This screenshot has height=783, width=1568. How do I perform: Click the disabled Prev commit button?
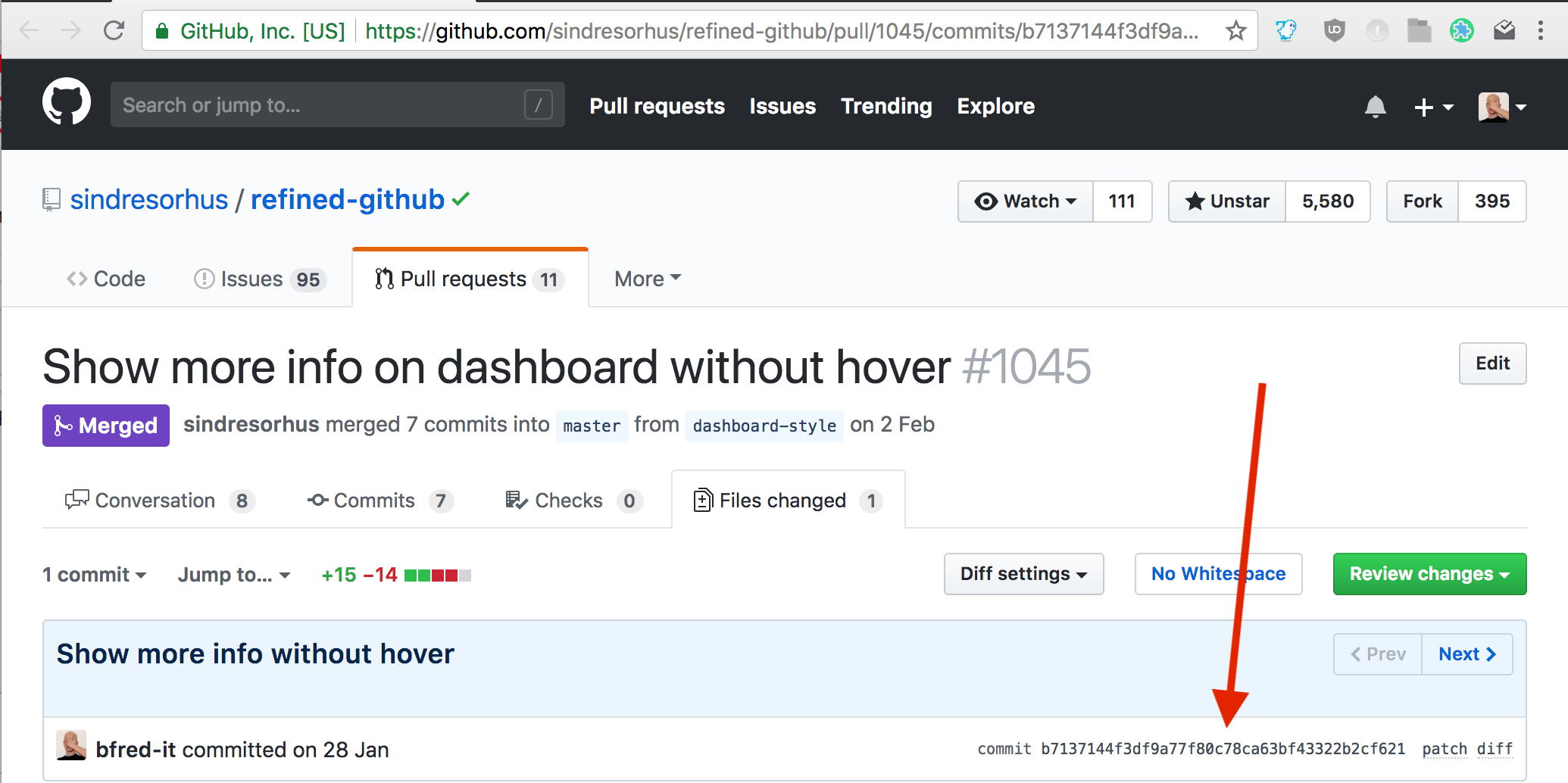1378,654
